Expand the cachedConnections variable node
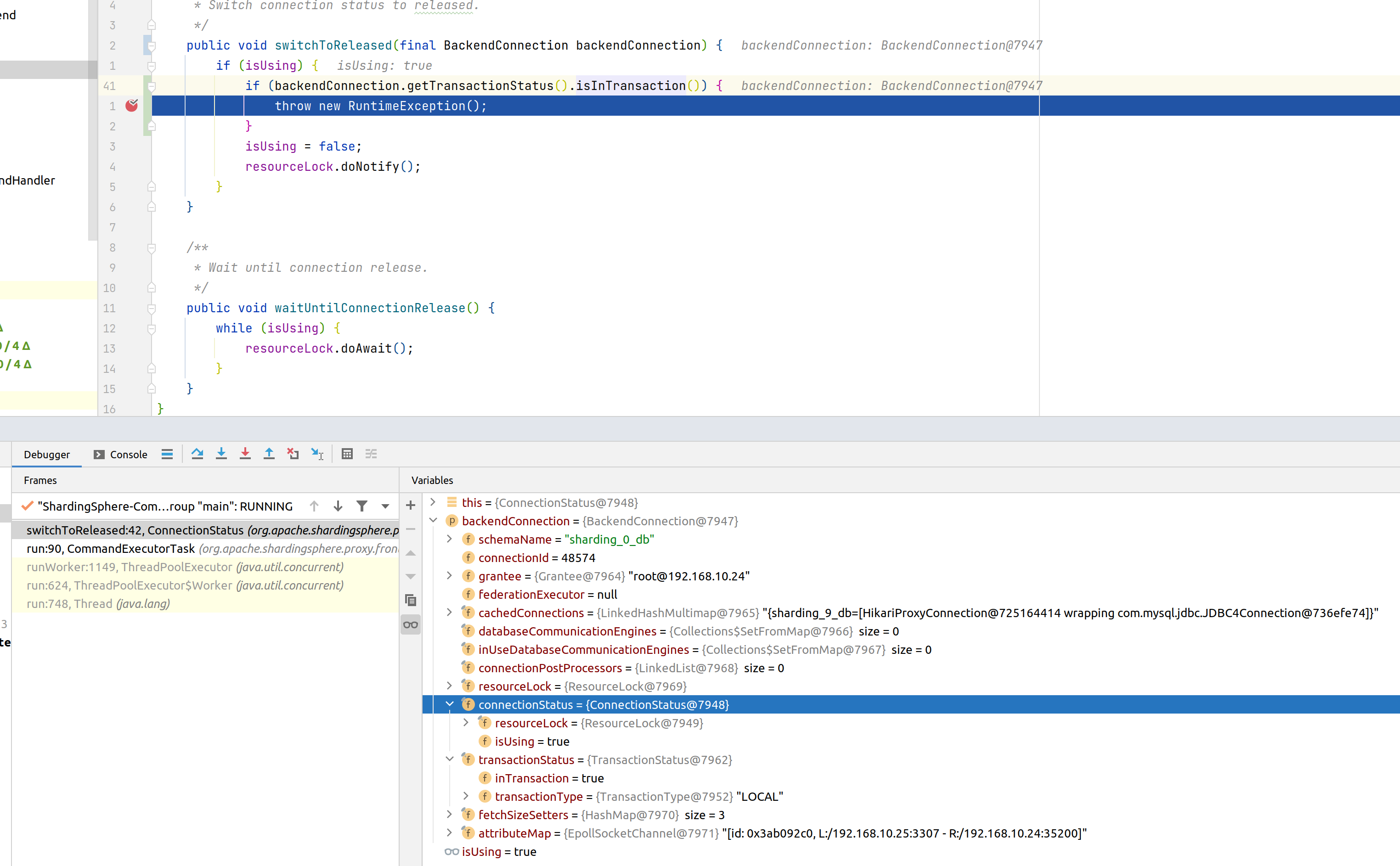 [x=450, y=612]
